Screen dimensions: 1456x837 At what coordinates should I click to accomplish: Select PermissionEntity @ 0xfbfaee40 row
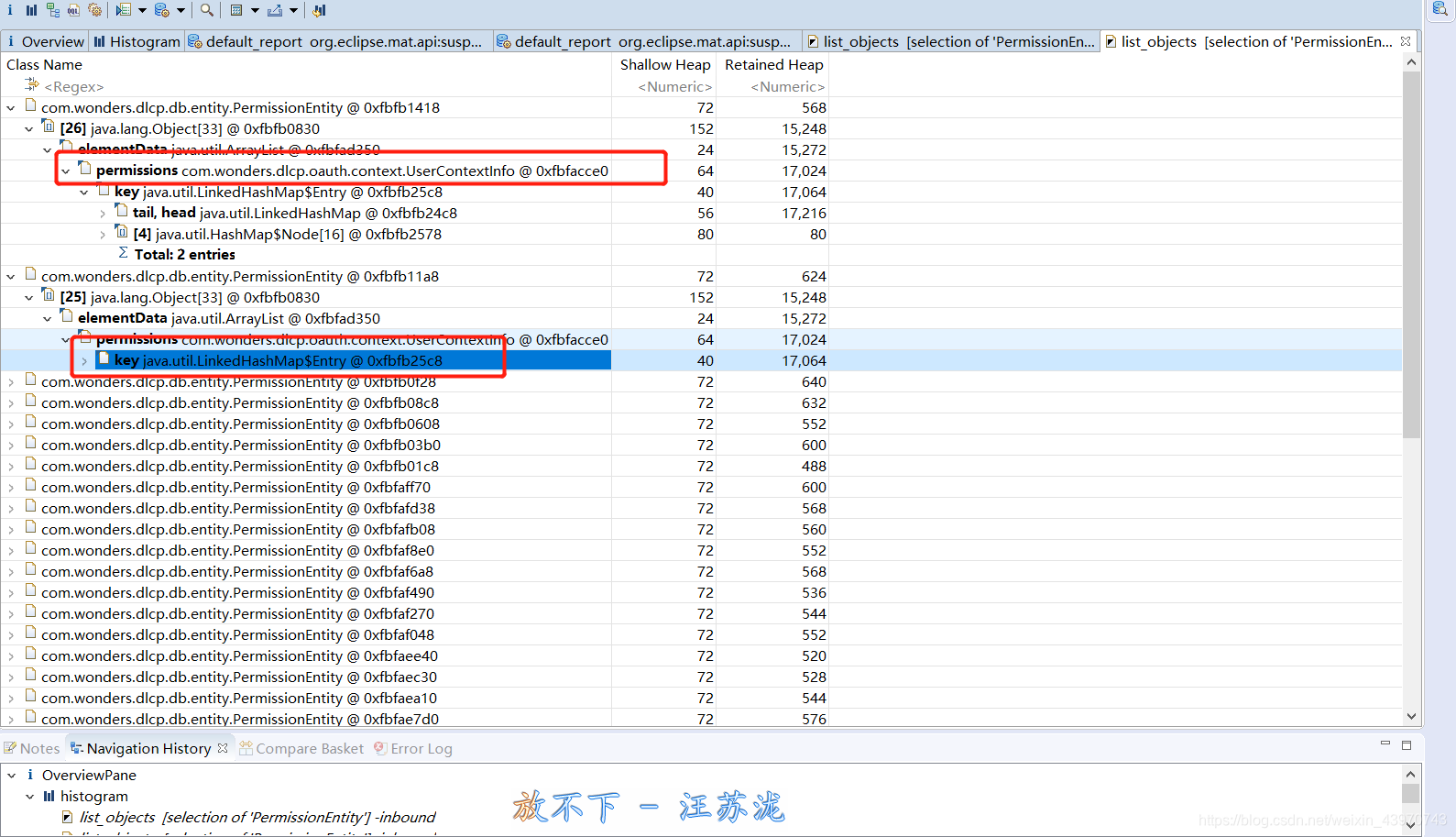[239, 655]
